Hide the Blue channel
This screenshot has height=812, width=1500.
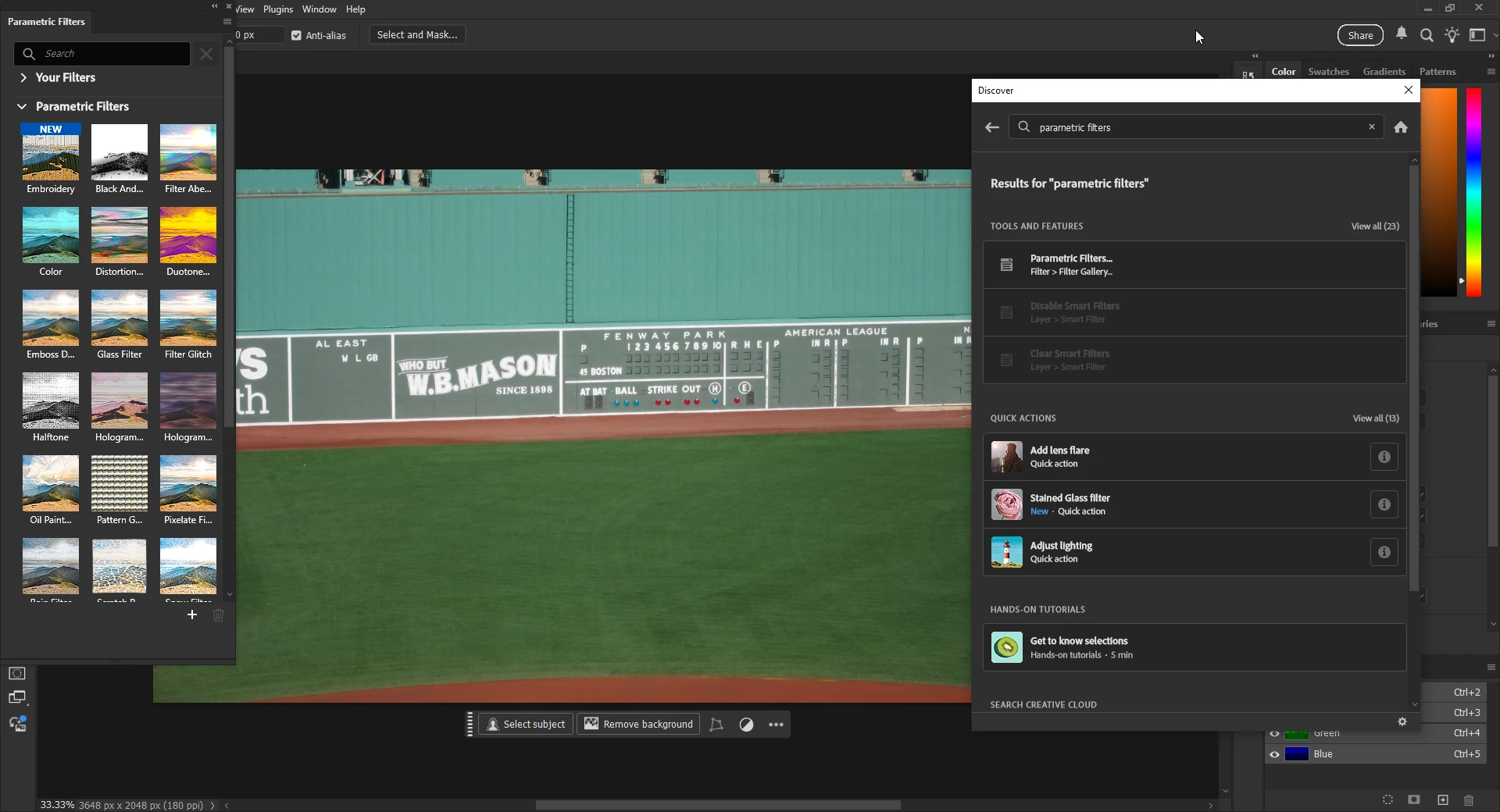coord(1275,754)
